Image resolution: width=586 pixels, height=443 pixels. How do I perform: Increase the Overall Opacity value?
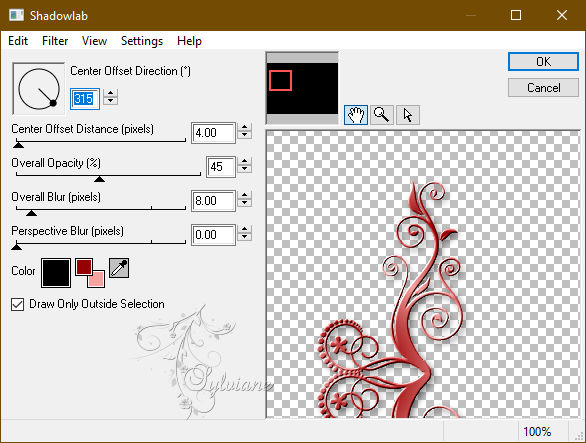[x=244, y=161]
